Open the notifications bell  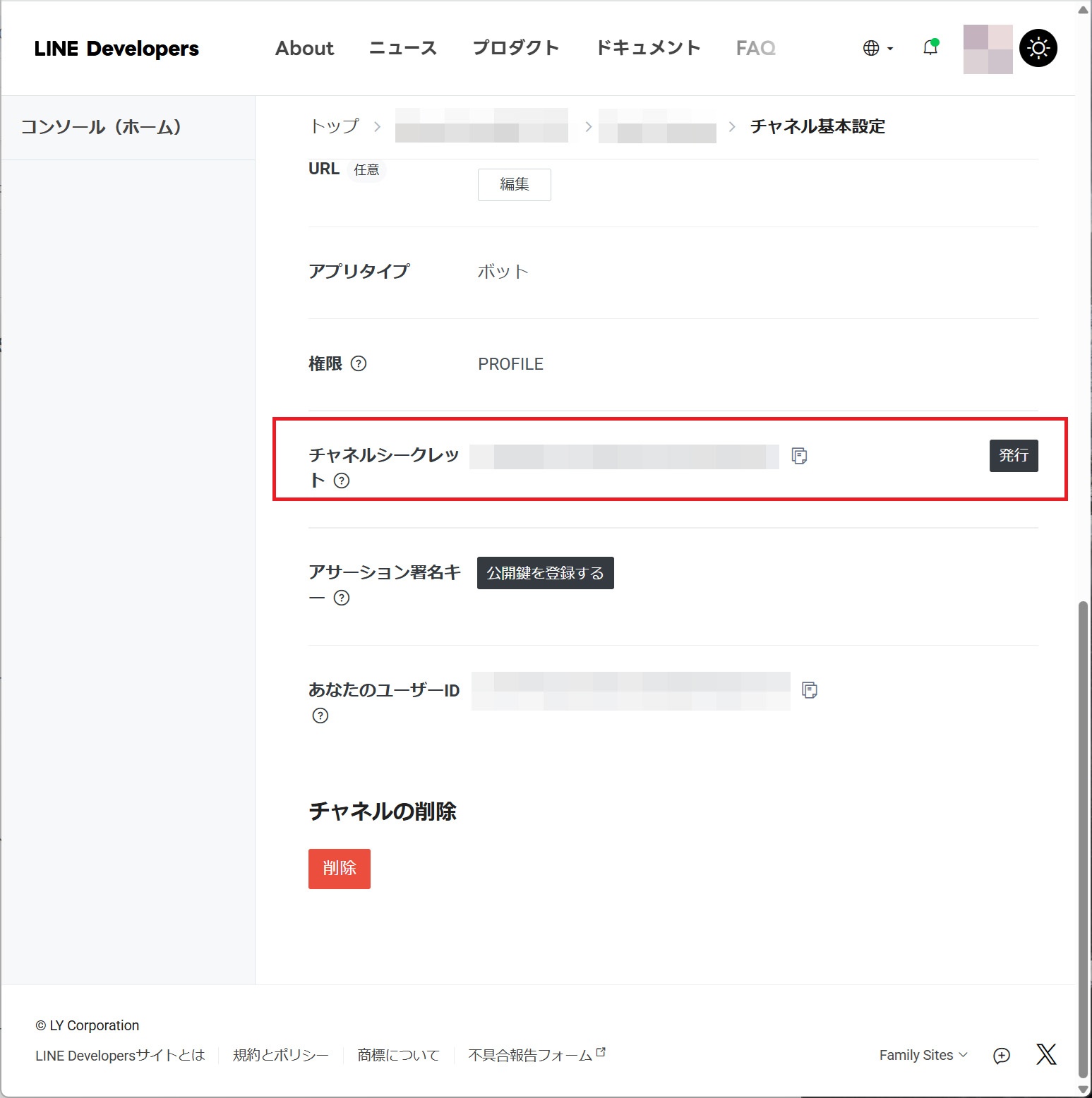[x=930, y=47]
